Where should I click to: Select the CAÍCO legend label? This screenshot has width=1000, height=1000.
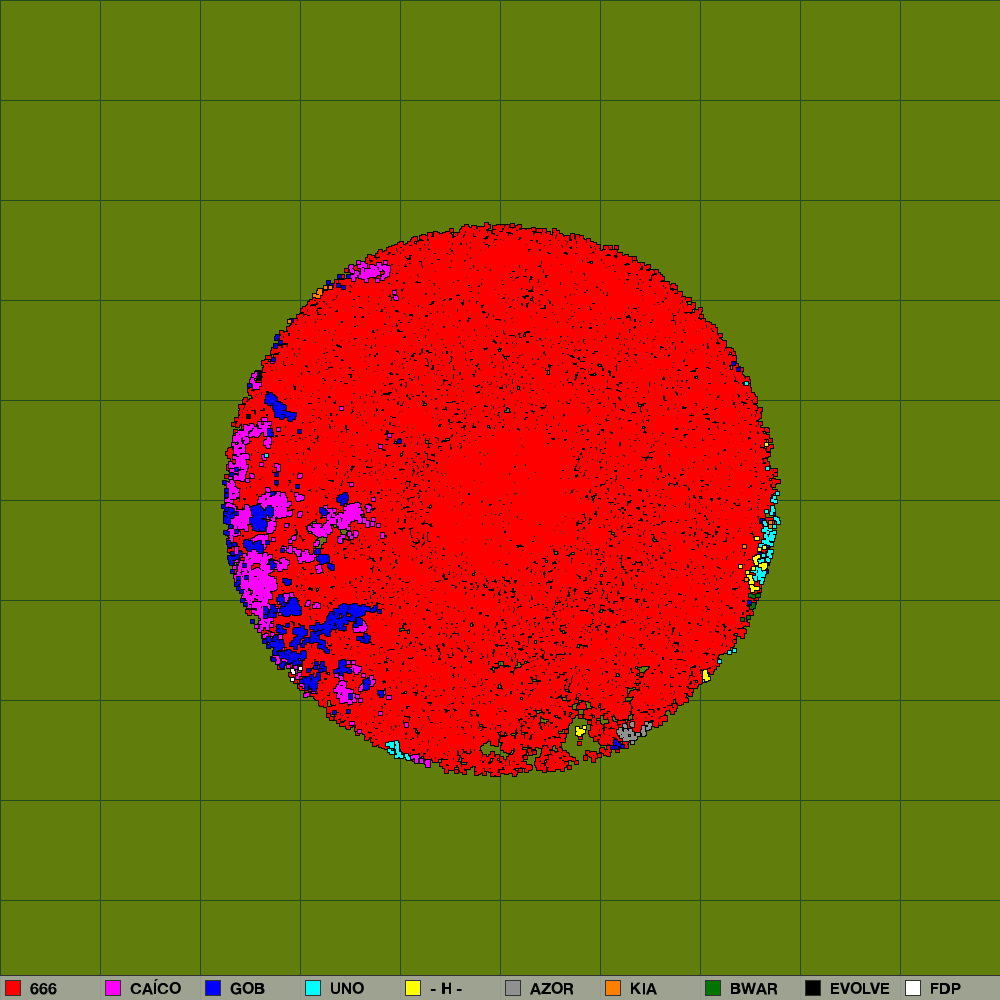click(x=156, y=987)
